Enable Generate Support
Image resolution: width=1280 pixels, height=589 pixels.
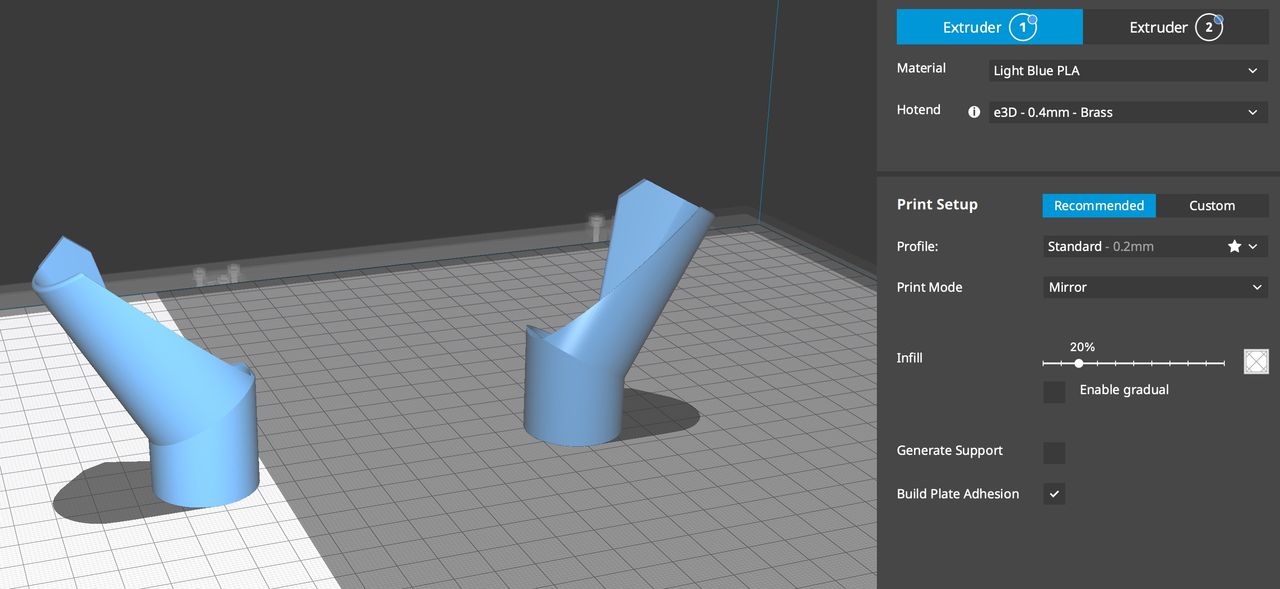pos(1054,453)
